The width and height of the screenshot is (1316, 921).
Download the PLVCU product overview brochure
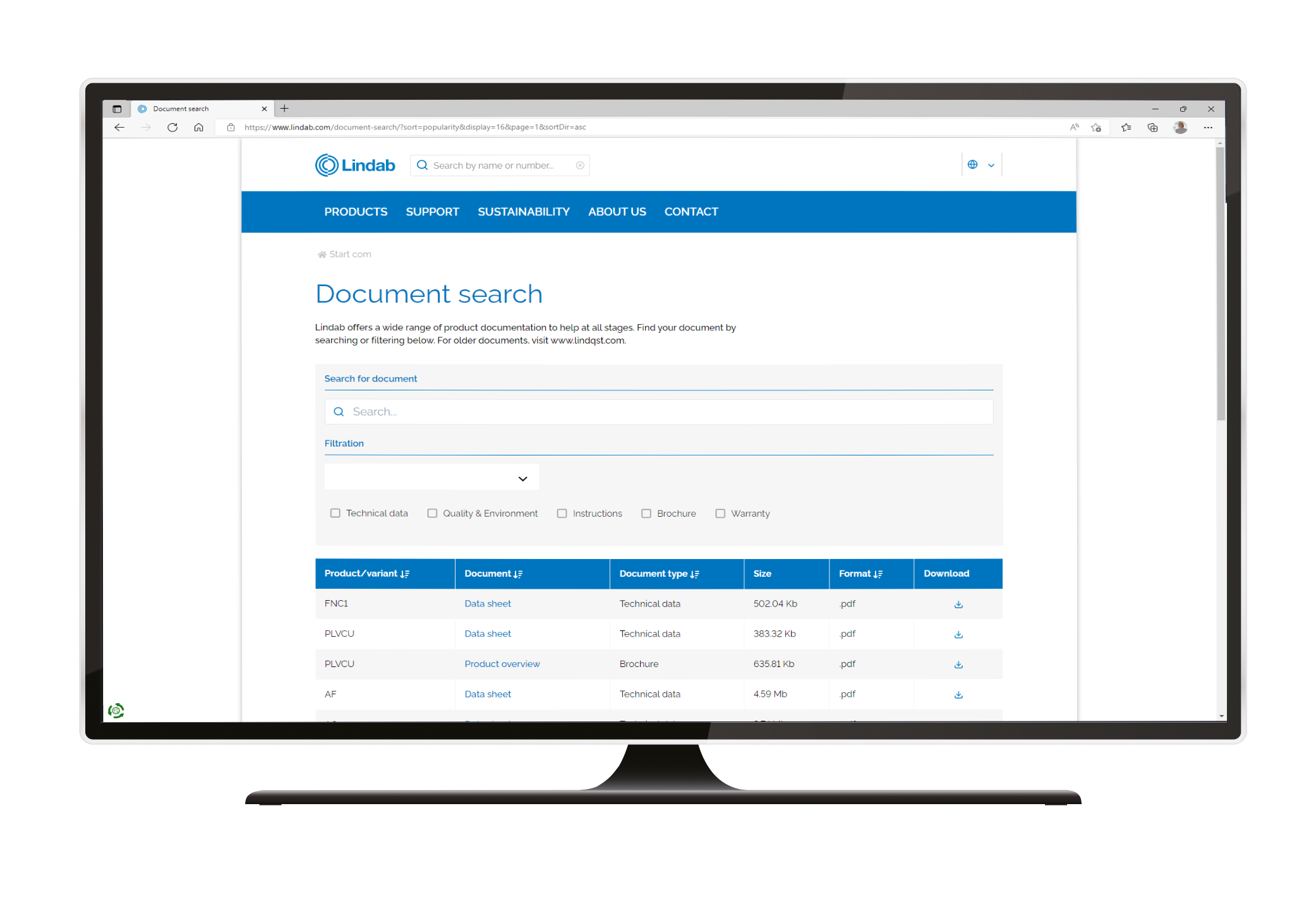coord(958,665)
